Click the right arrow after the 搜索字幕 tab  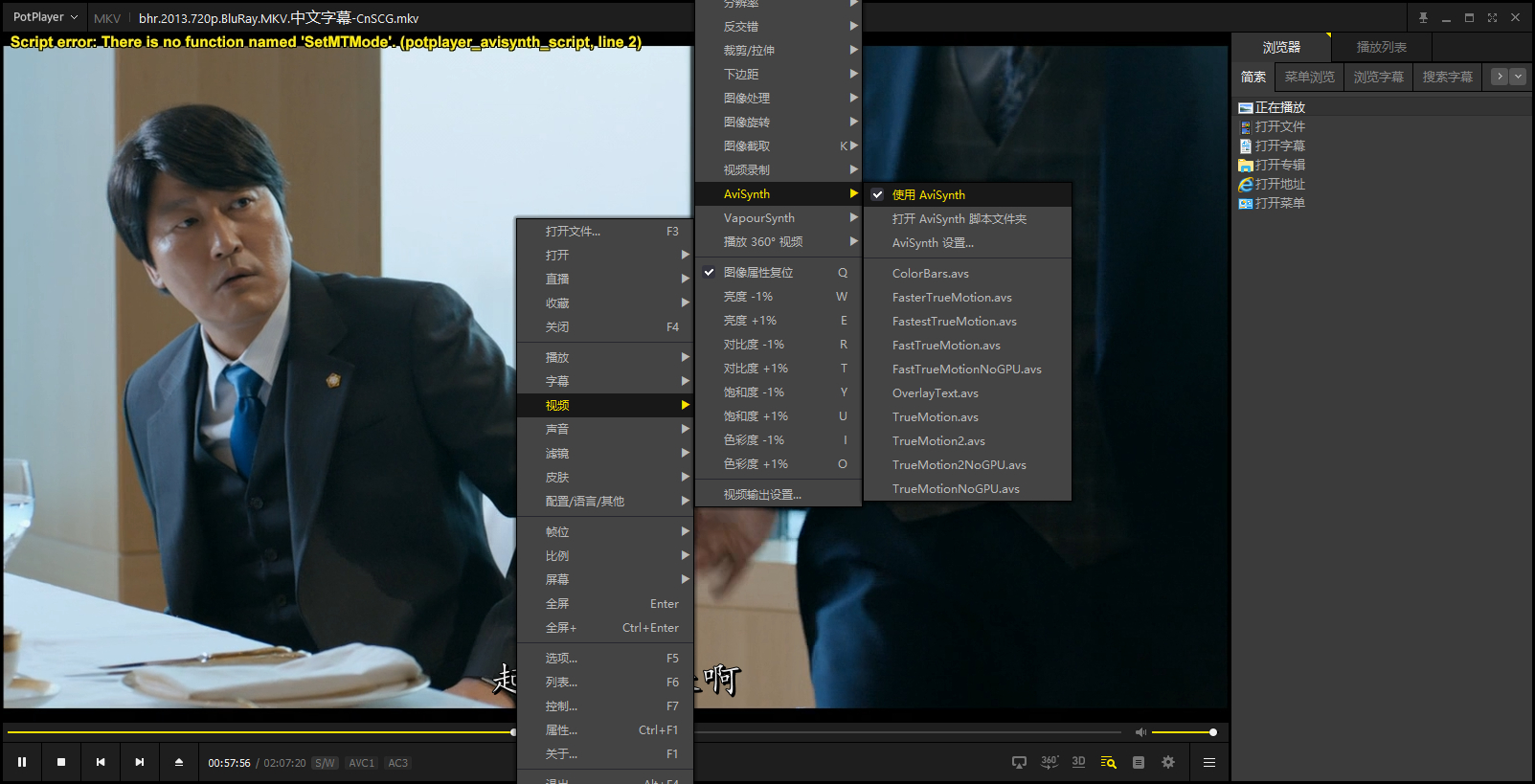[1500, 77]
